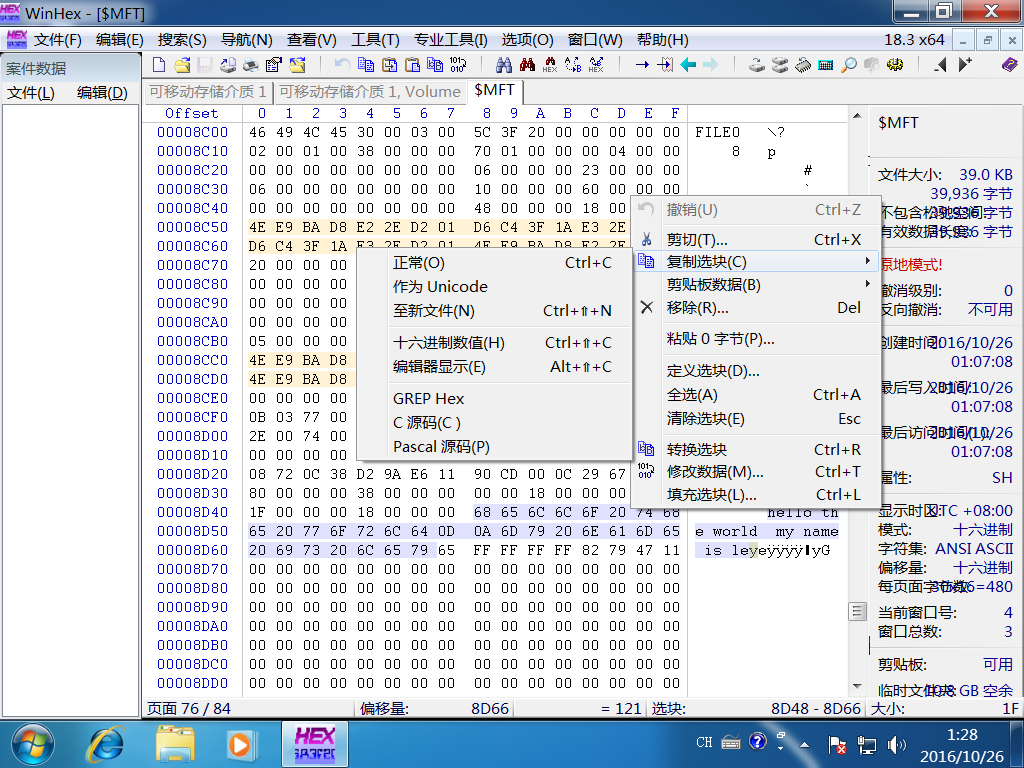Click the Copy block toolbar icon
The width and height of the screenshot is (1024, 768).
[366, 64]
